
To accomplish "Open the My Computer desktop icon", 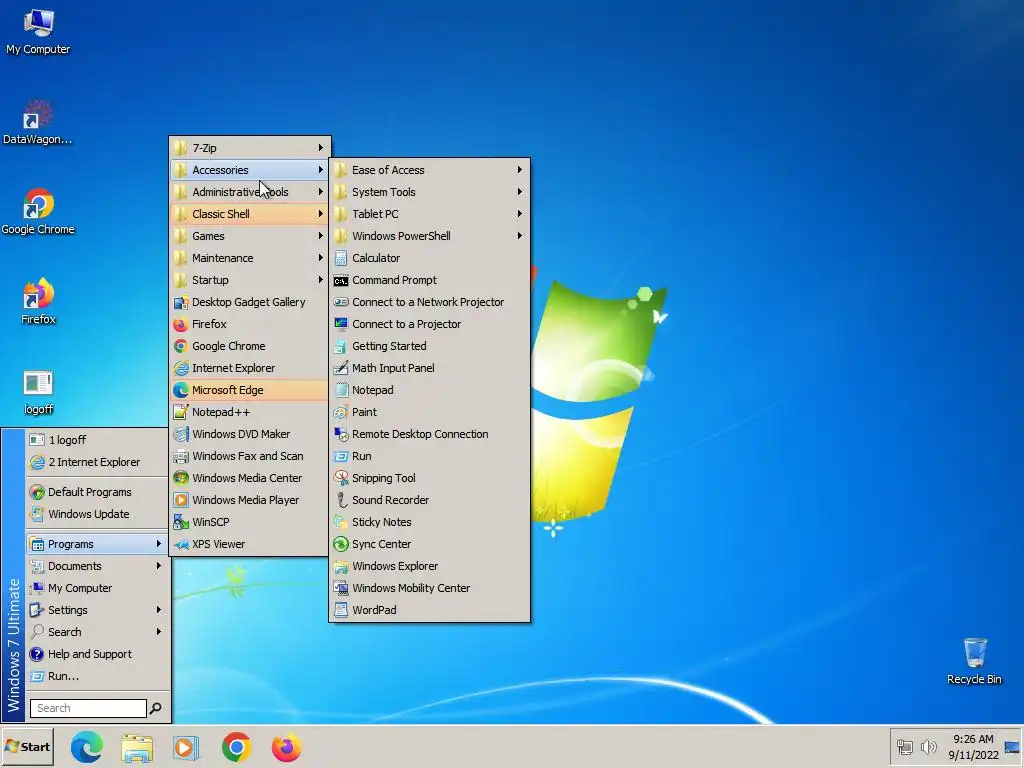I will [x=38, y=32].
